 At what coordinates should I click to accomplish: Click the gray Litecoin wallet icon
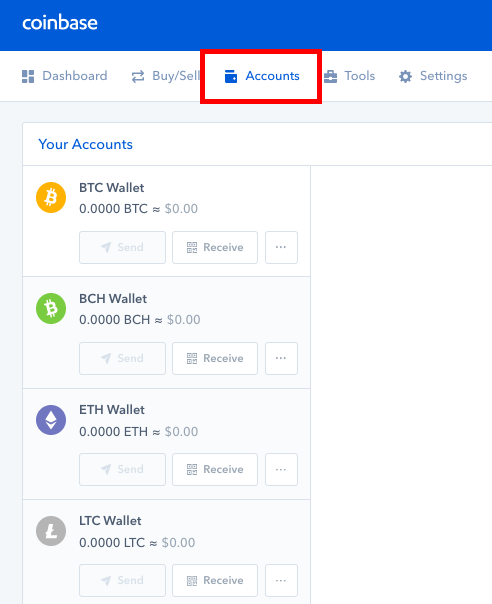click(x=51, y=531)
